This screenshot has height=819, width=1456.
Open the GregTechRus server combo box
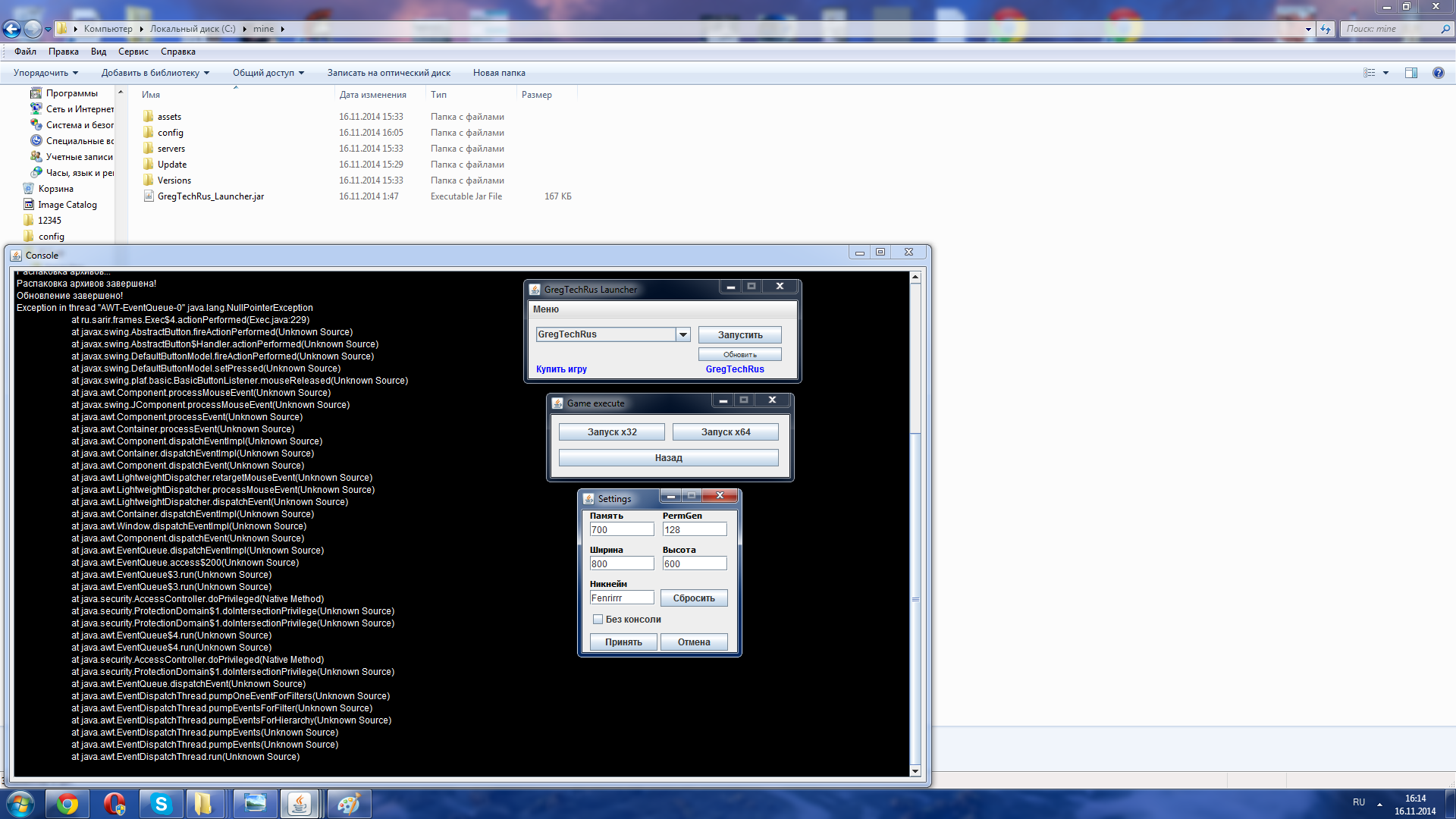613,334
